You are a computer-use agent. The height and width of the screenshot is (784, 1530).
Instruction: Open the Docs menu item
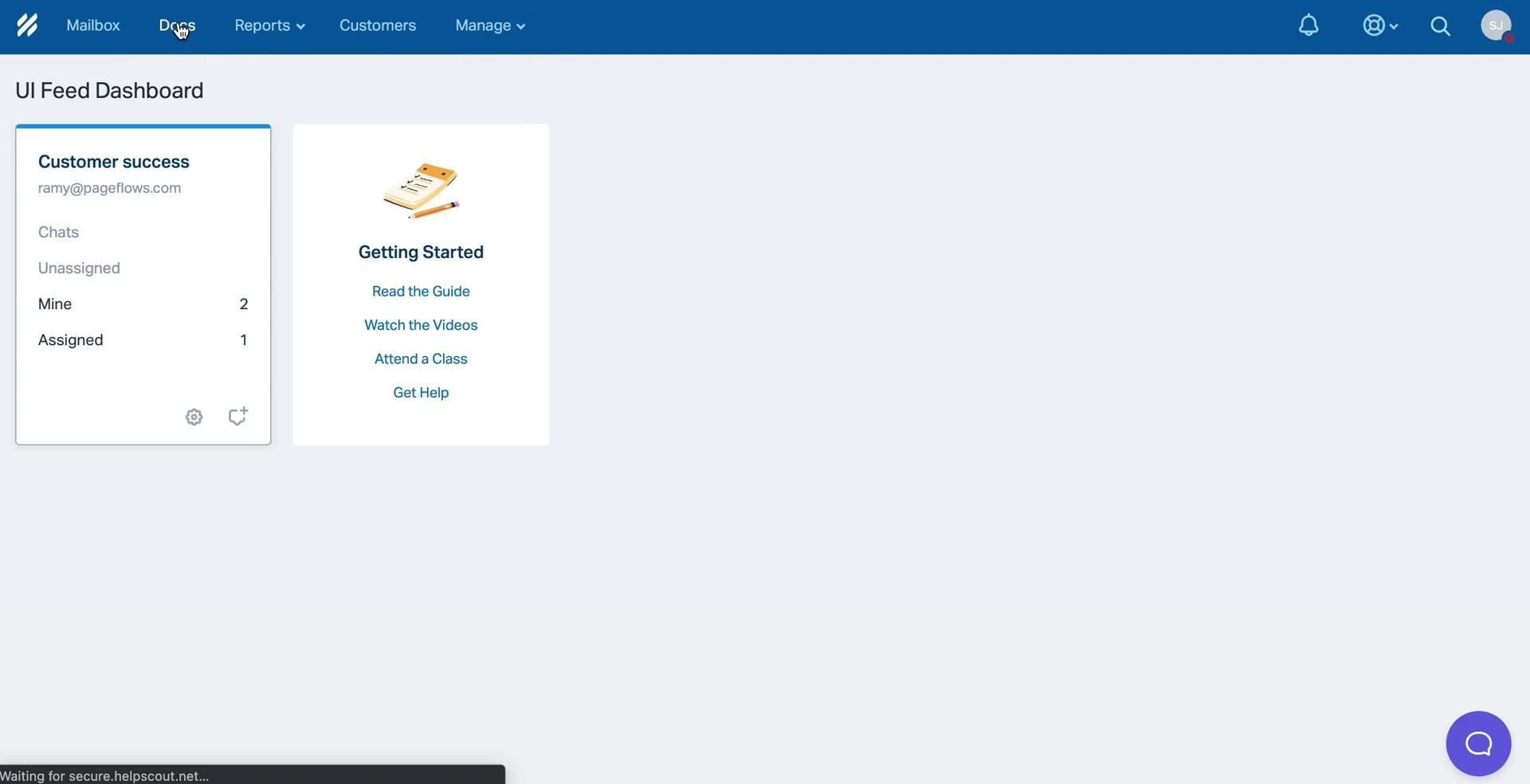point(177,25)
